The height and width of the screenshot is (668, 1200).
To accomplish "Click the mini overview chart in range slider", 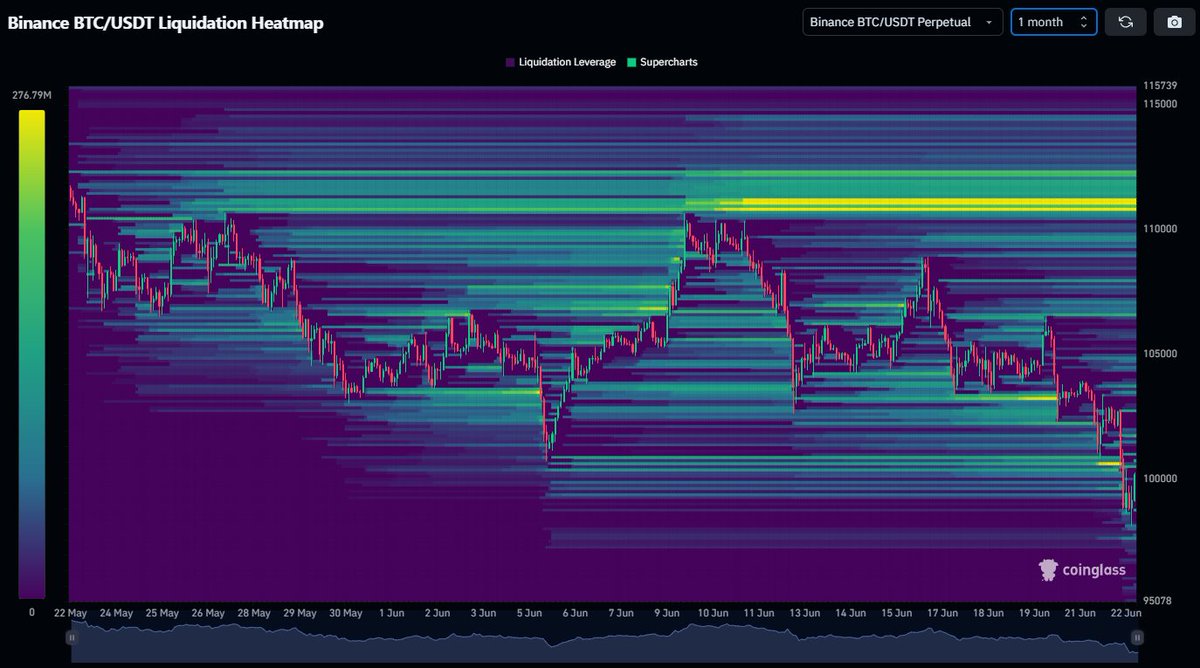I will click(x=603, y=640).
